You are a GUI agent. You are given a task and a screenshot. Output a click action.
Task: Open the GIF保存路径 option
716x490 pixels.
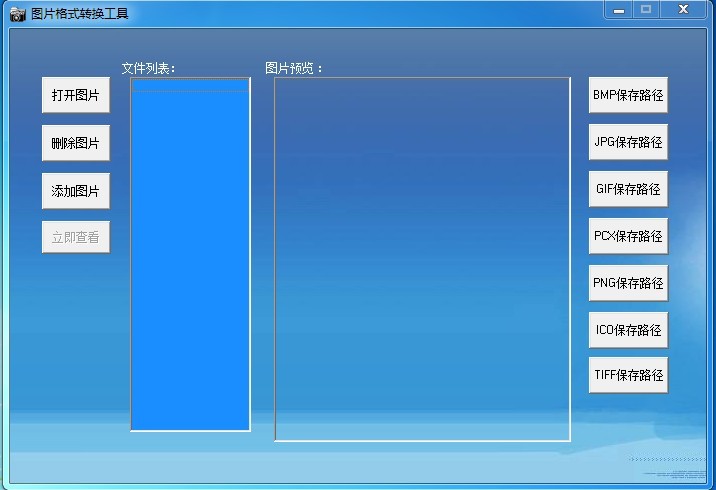coord(628,189)
